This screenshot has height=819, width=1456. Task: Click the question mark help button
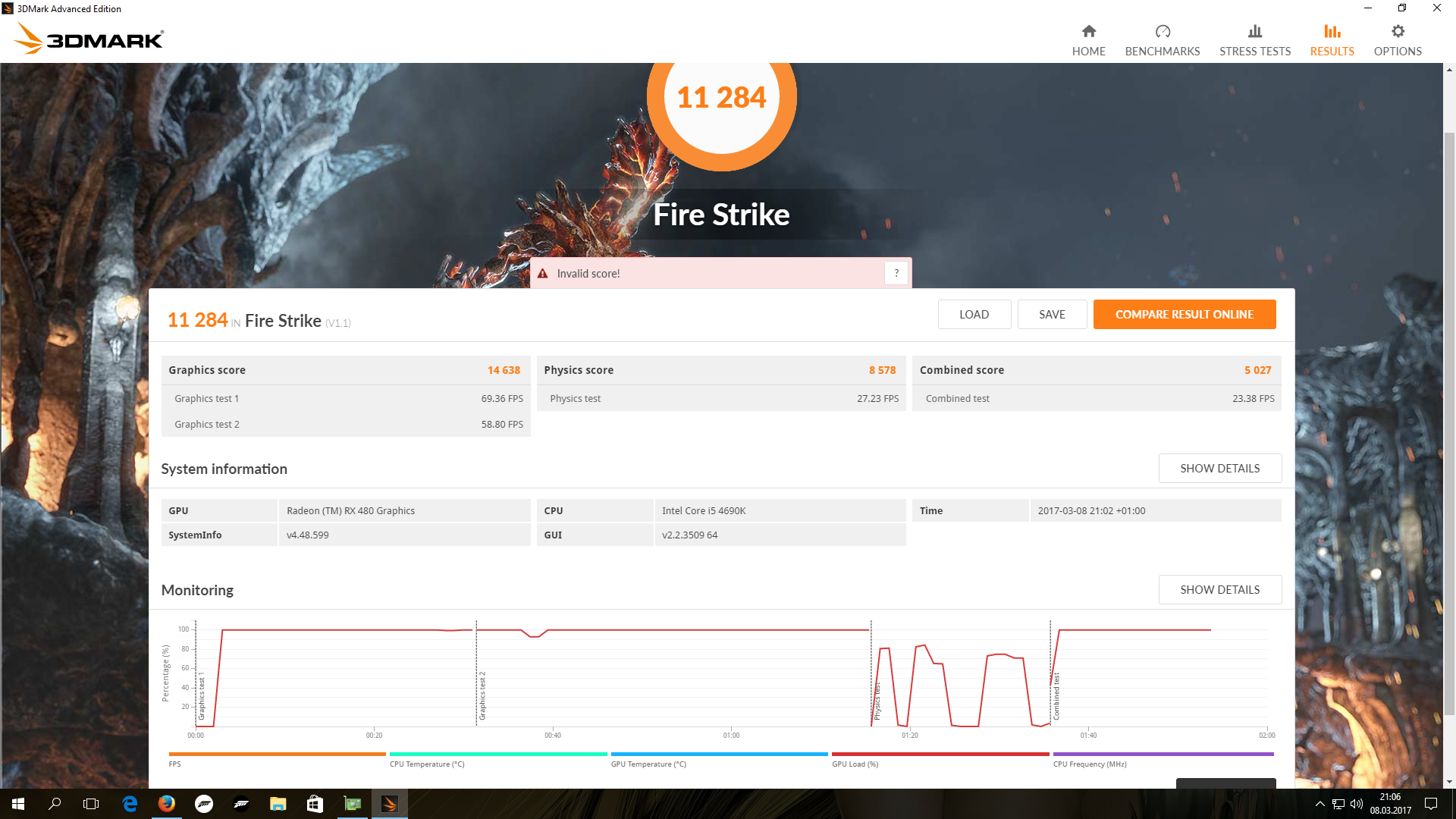(x=896, y=273)
